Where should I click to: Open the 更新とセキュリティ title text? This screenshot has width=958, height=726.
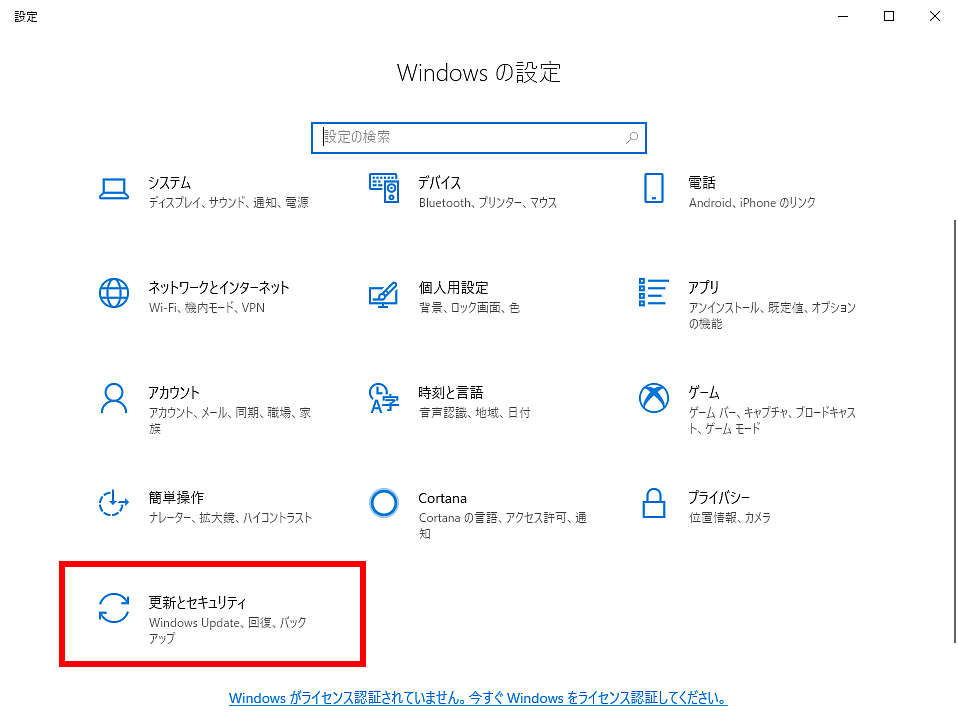click(x=197, y=602)
